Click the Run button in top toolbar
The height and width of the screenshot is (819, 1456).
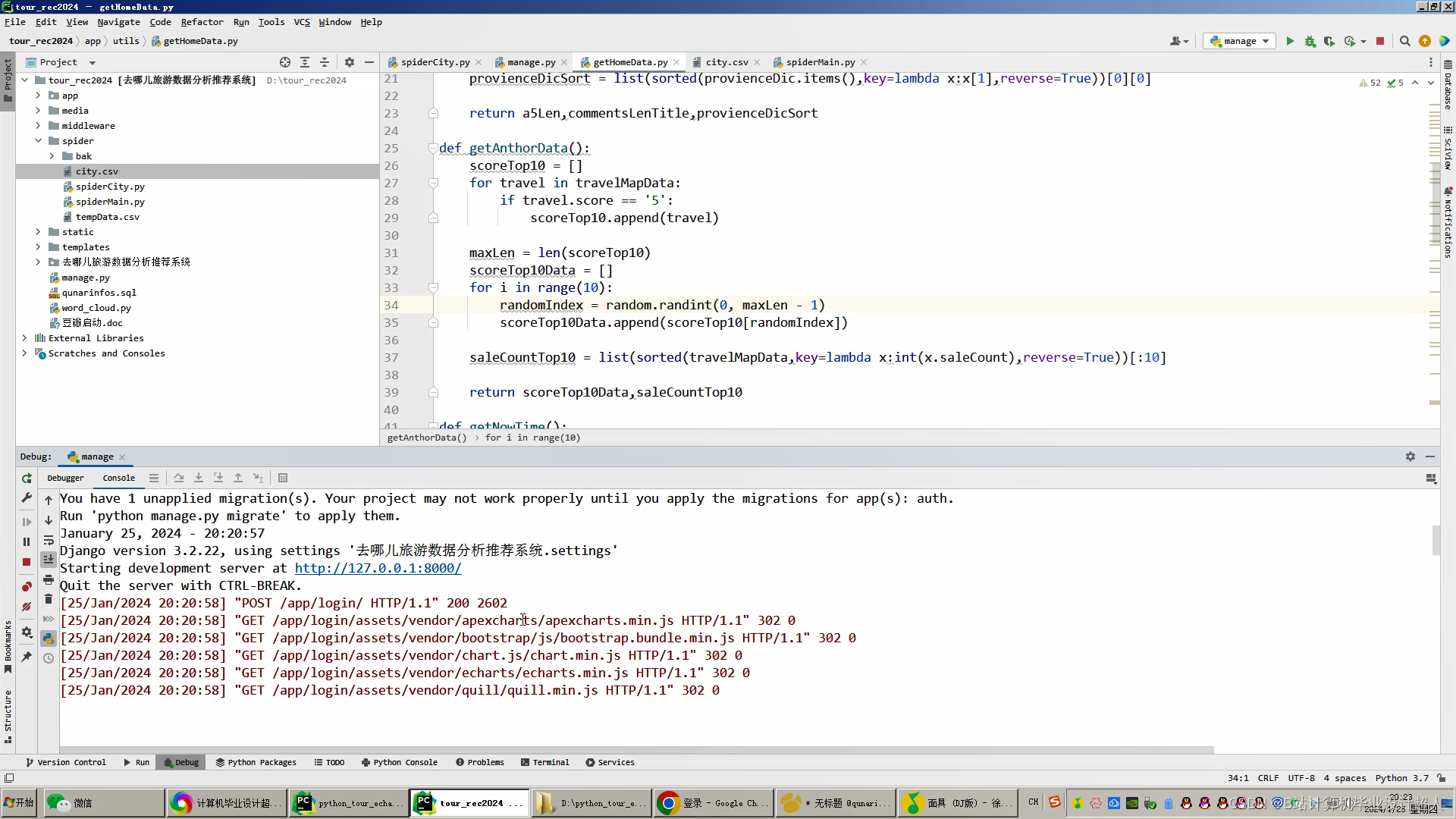click(x=1290, y=41)
